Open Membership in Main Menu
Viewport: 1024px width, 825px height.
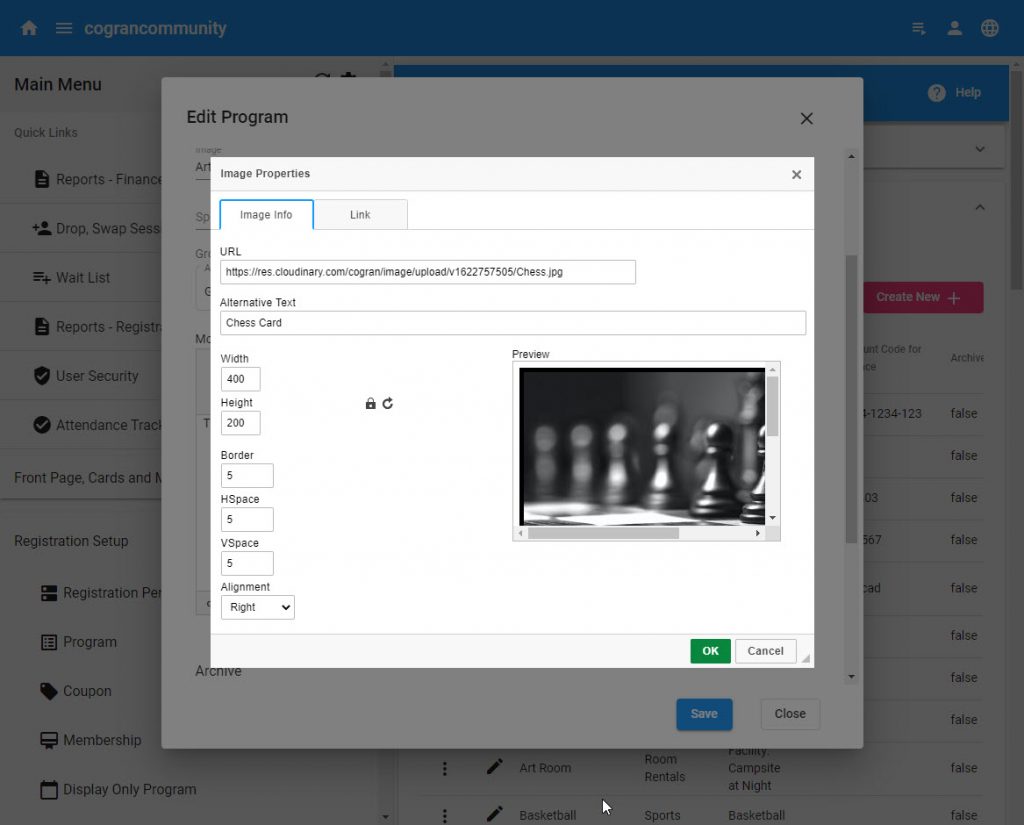point(102,740)
